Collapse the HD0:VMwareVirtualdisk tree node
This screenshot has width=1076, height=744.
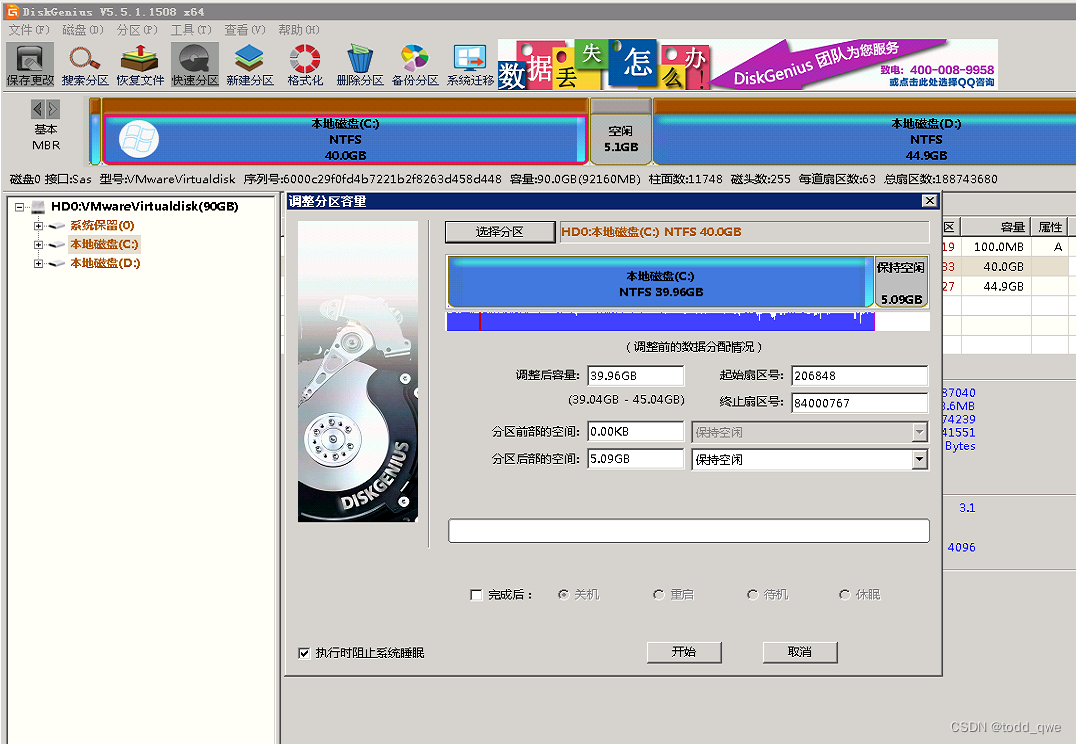(19, 207)
